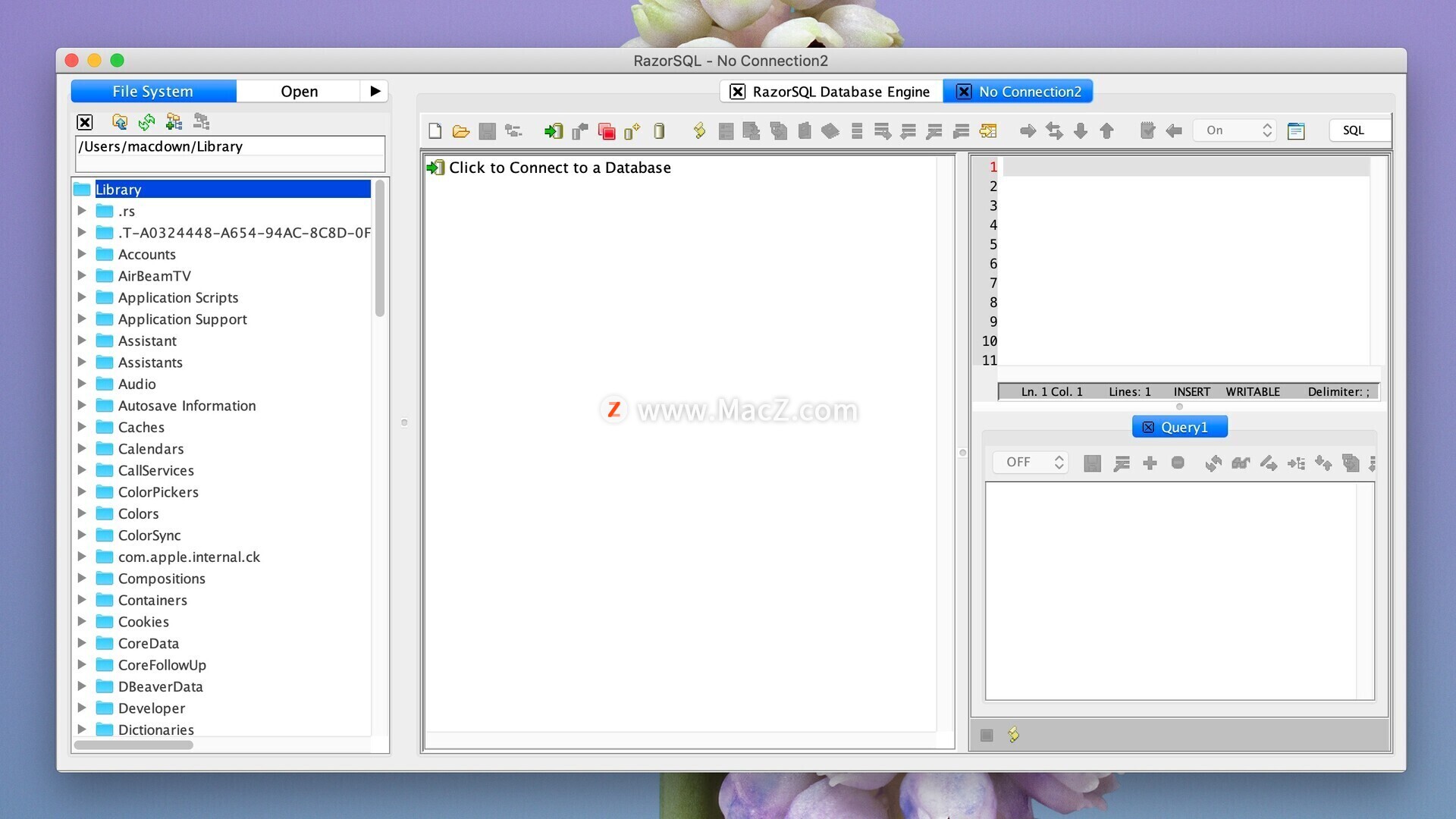Close the No Connection2 tab using its X
Screen dimensions: 1456x819
pos(963,92)
